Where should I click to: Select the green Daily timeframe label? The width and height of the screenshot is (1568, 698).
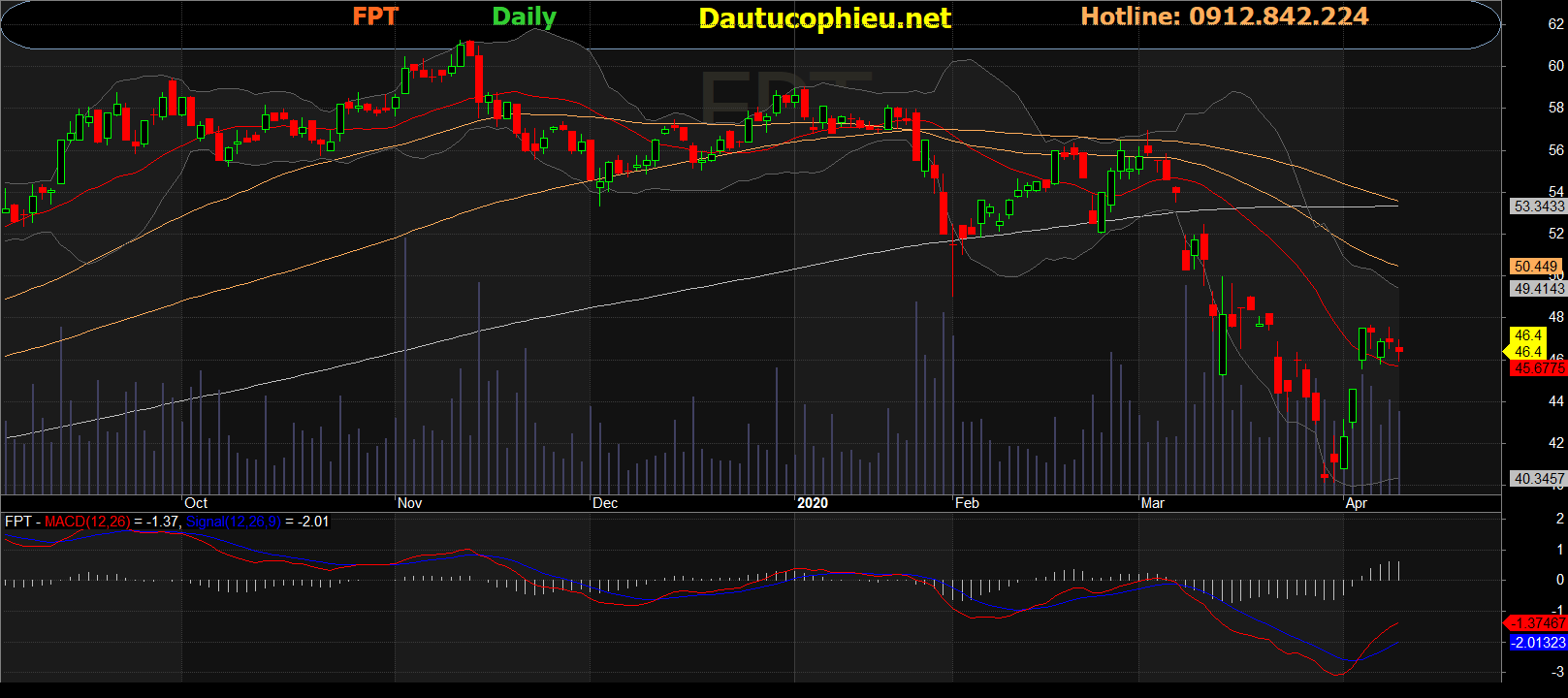pos(524,16)
